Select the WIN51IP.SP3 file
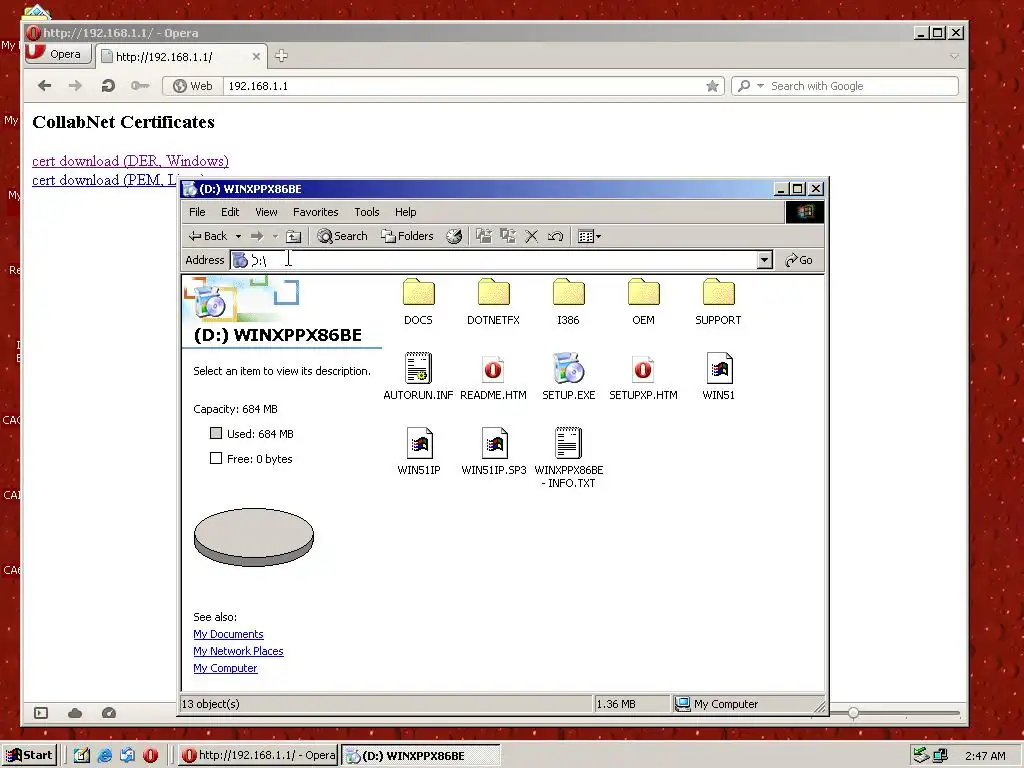The height and width of the screenshot is (768, 1024). coord(494,451)
